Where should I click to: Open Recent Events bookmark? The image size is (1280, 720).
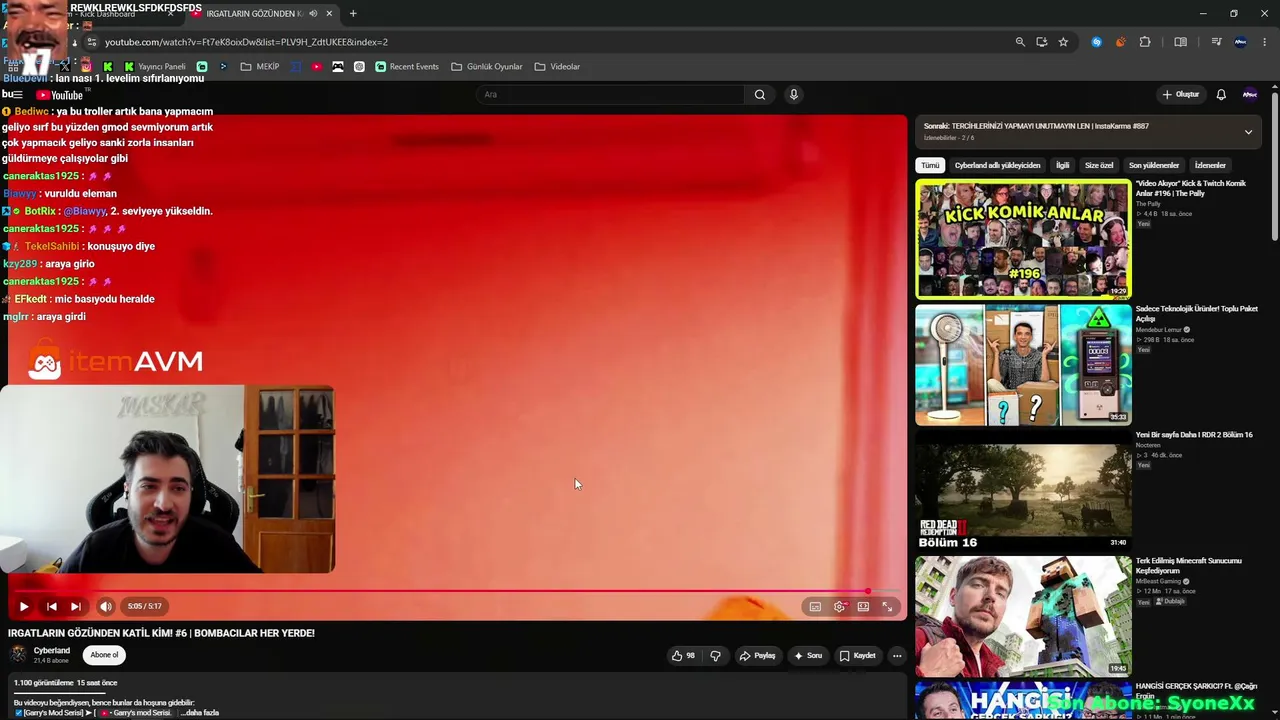tap(407, 67)
